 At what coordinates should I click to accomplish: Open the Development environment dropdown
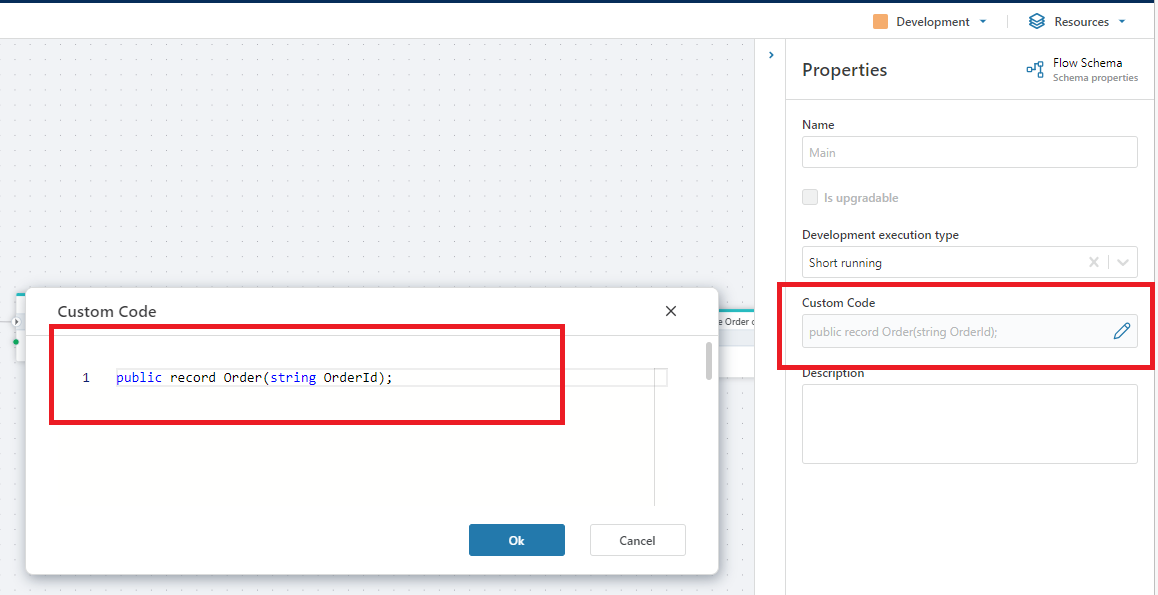(x=983, y=21)
